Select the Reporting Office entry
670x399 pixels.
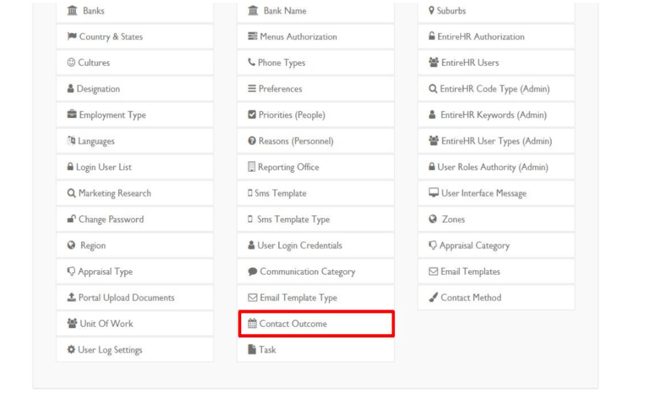pyautogui.click(x=316, y=167)
